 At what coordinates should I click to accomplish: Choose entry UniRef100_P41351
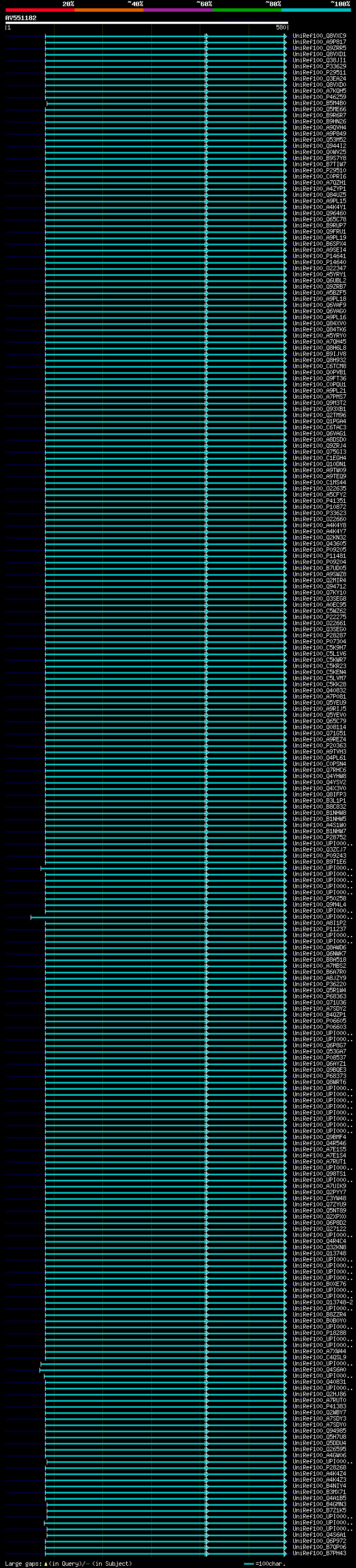coord(319,501)
